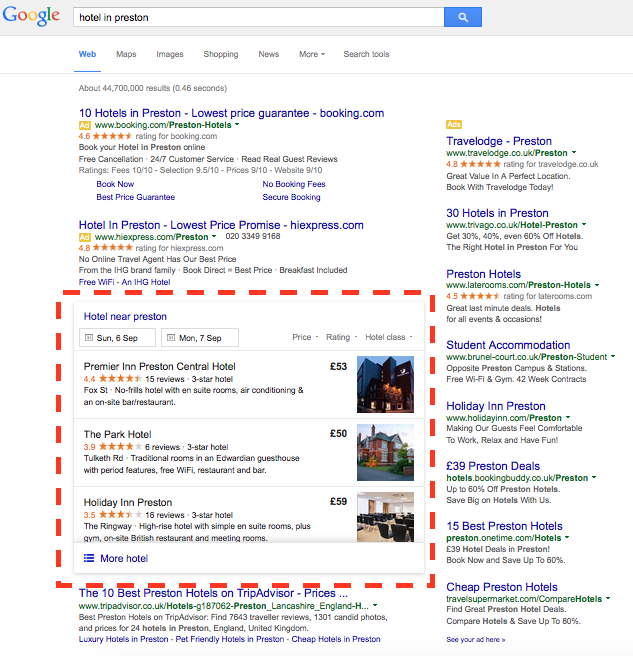
Task: Open The 10 Best Preston Hotels on TripAdvisor
Action: point(213,593)
